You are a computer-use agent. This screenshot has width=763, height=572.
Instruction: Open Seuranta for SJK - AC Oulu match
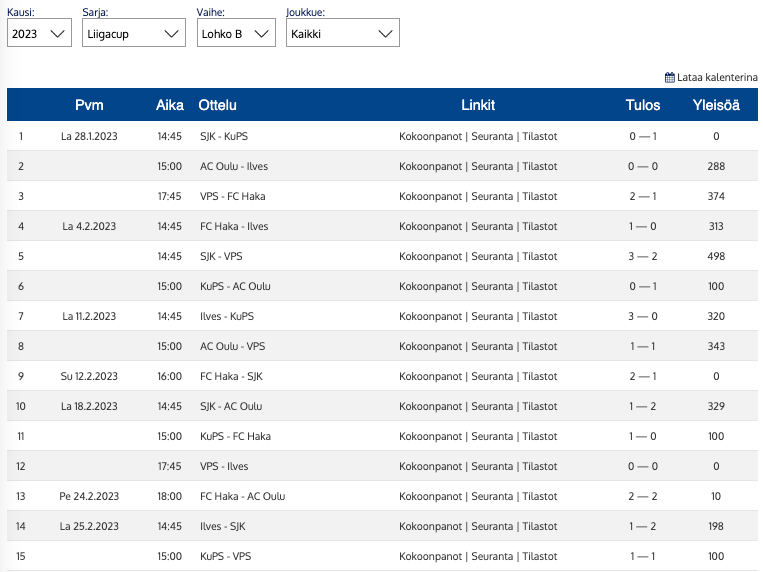click(x=493, y=406)
